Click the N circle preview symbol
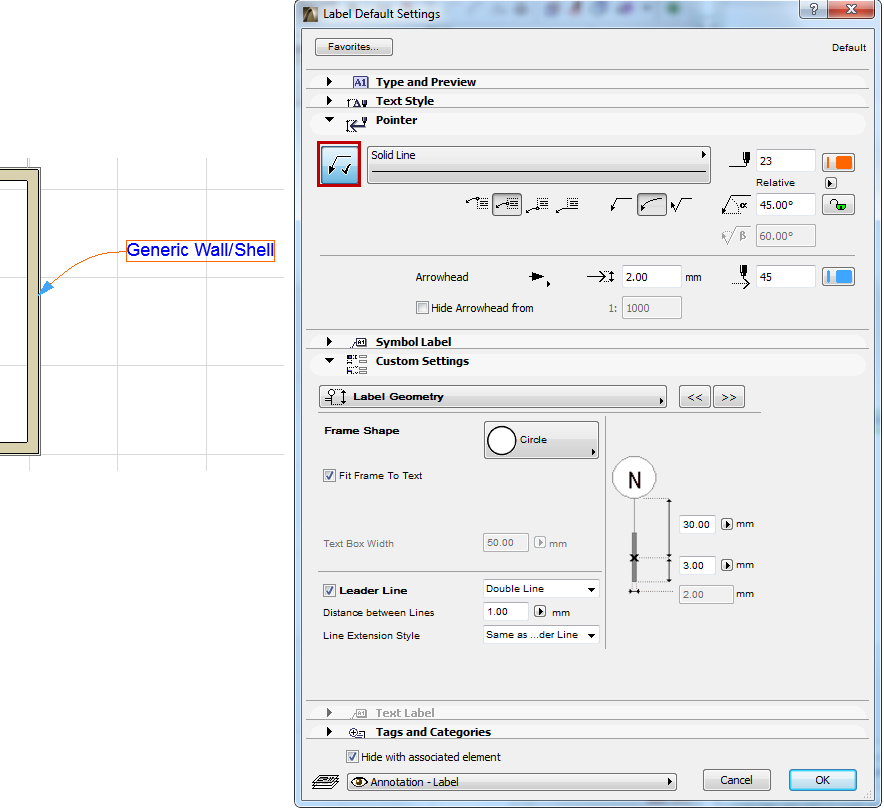 click(x=634, y=478)
